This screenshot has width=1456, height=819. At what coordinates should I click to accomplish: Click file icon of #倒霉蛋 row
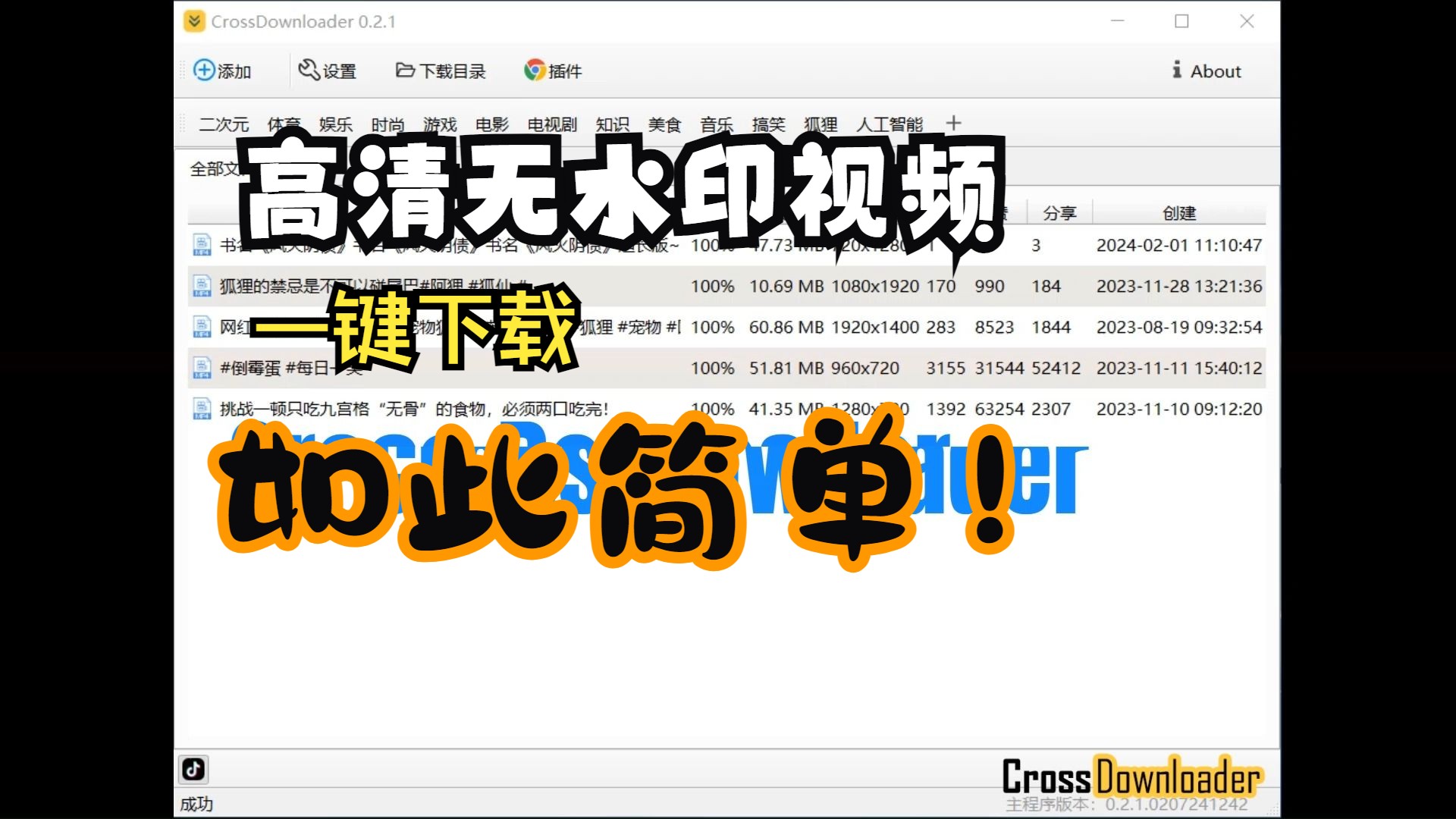202,368
